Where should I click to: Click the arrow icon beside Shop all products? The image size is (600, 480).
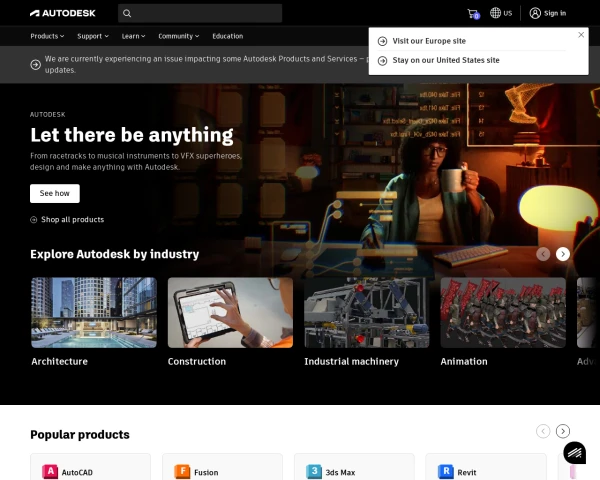click(x=34, y=220)
